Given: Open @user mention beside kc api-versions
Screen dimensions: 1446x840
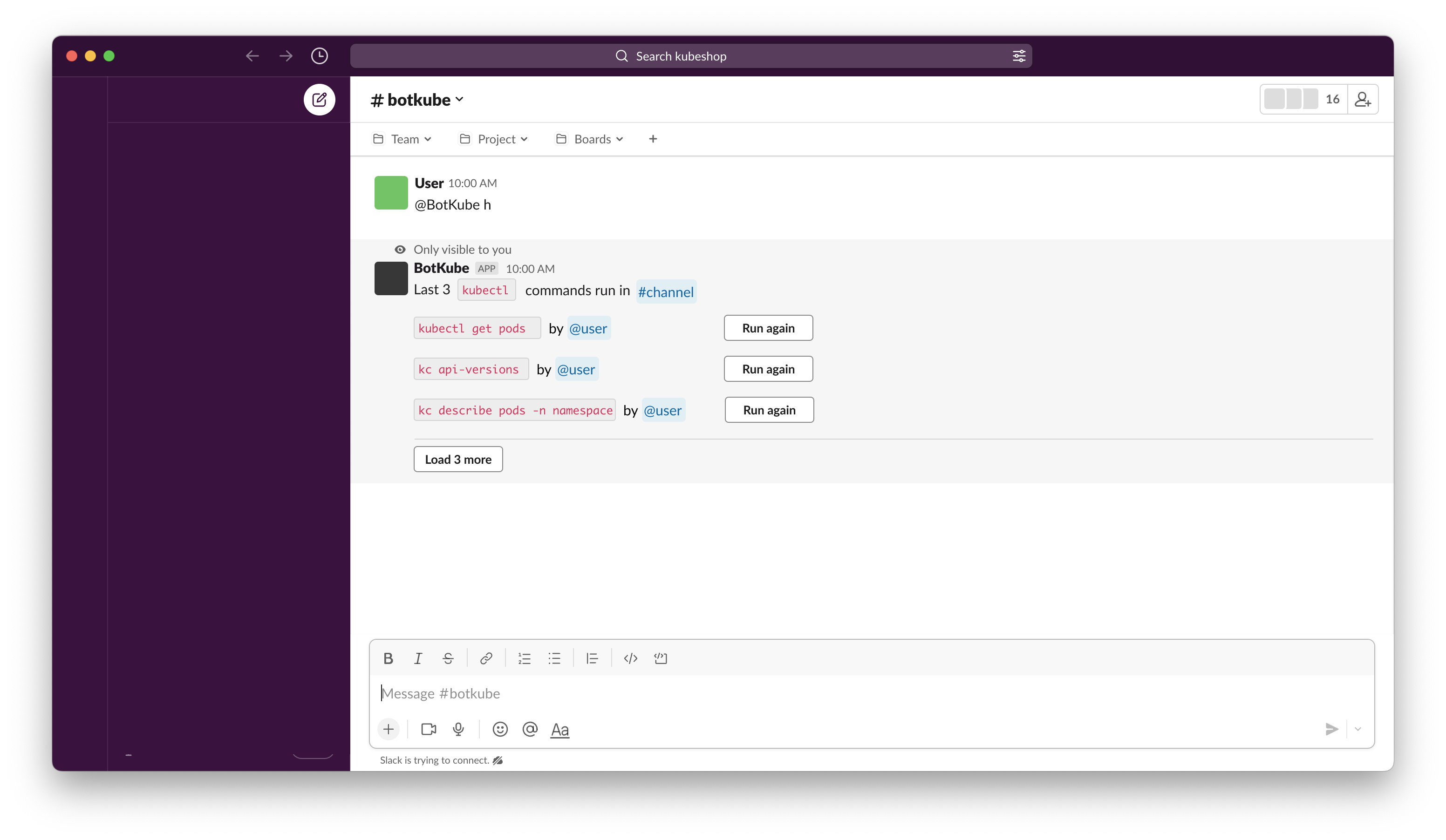Looking at the screenshot, I should click(576, 370).
